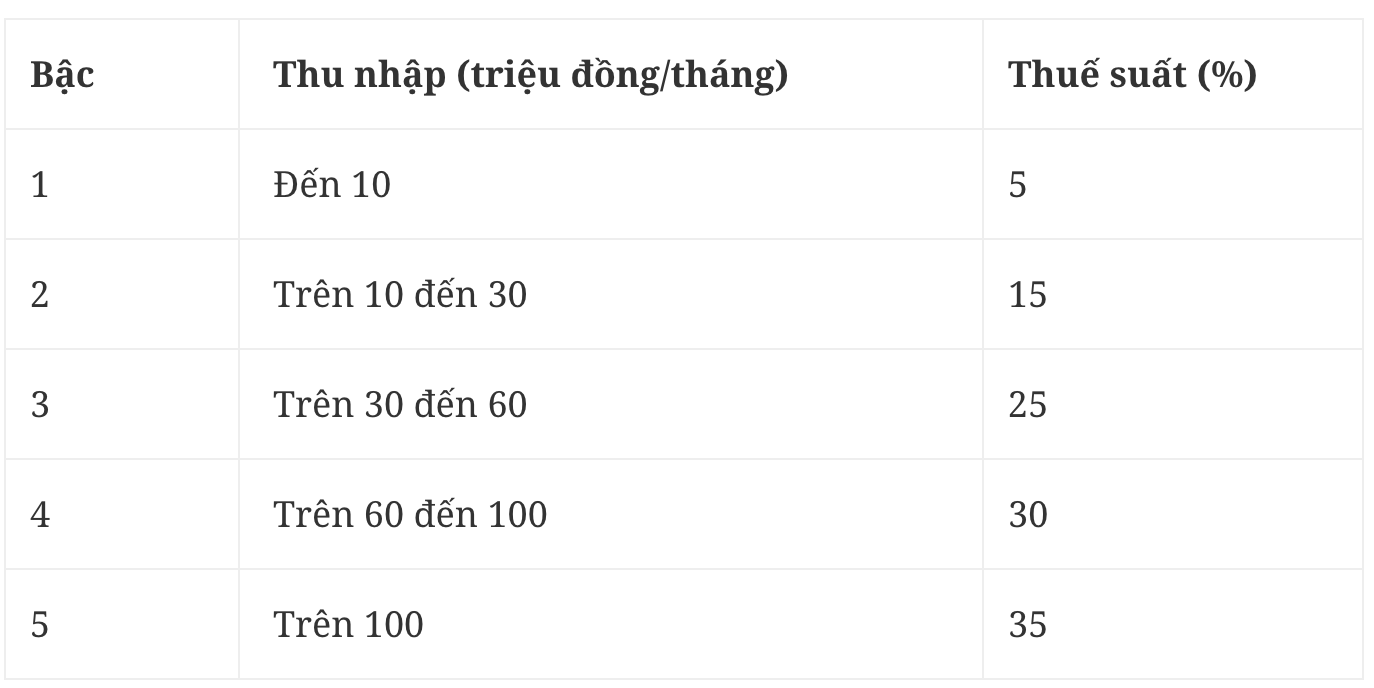Select bracket number 1 cell
1374x688 pixels.
40,185
